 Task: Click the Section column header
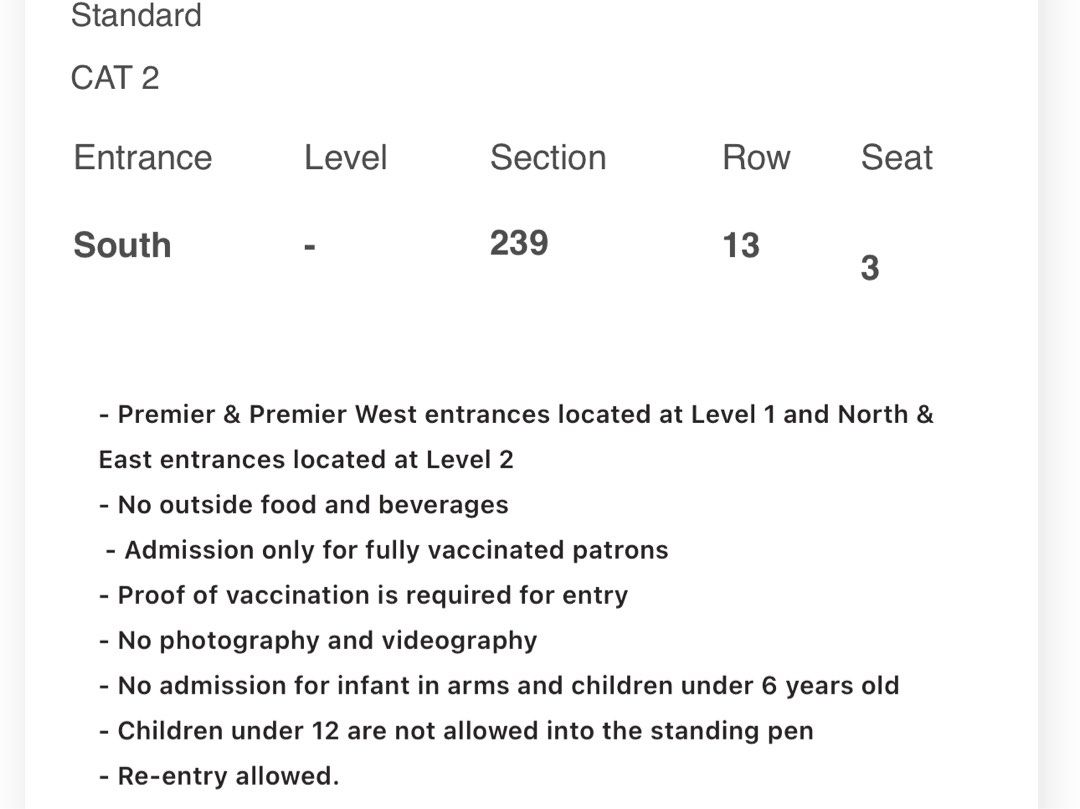[x=548, y=157]
